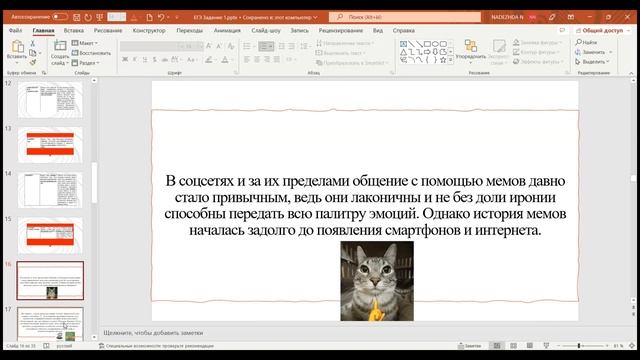This screenshot has height=360, width=640.
Task: Switch to the Вставка tab
Action: click(x=73, y=31)
